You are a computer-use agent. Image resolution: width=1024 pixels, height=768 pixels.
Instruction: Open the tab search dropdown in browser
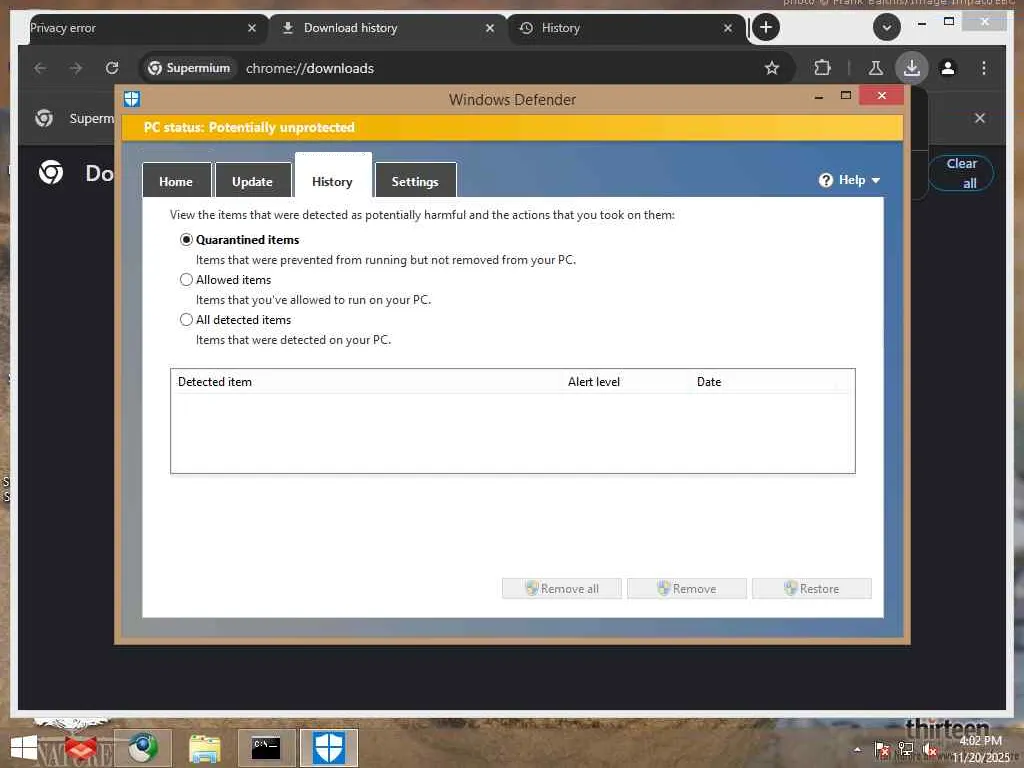click(x=886, y=27)
